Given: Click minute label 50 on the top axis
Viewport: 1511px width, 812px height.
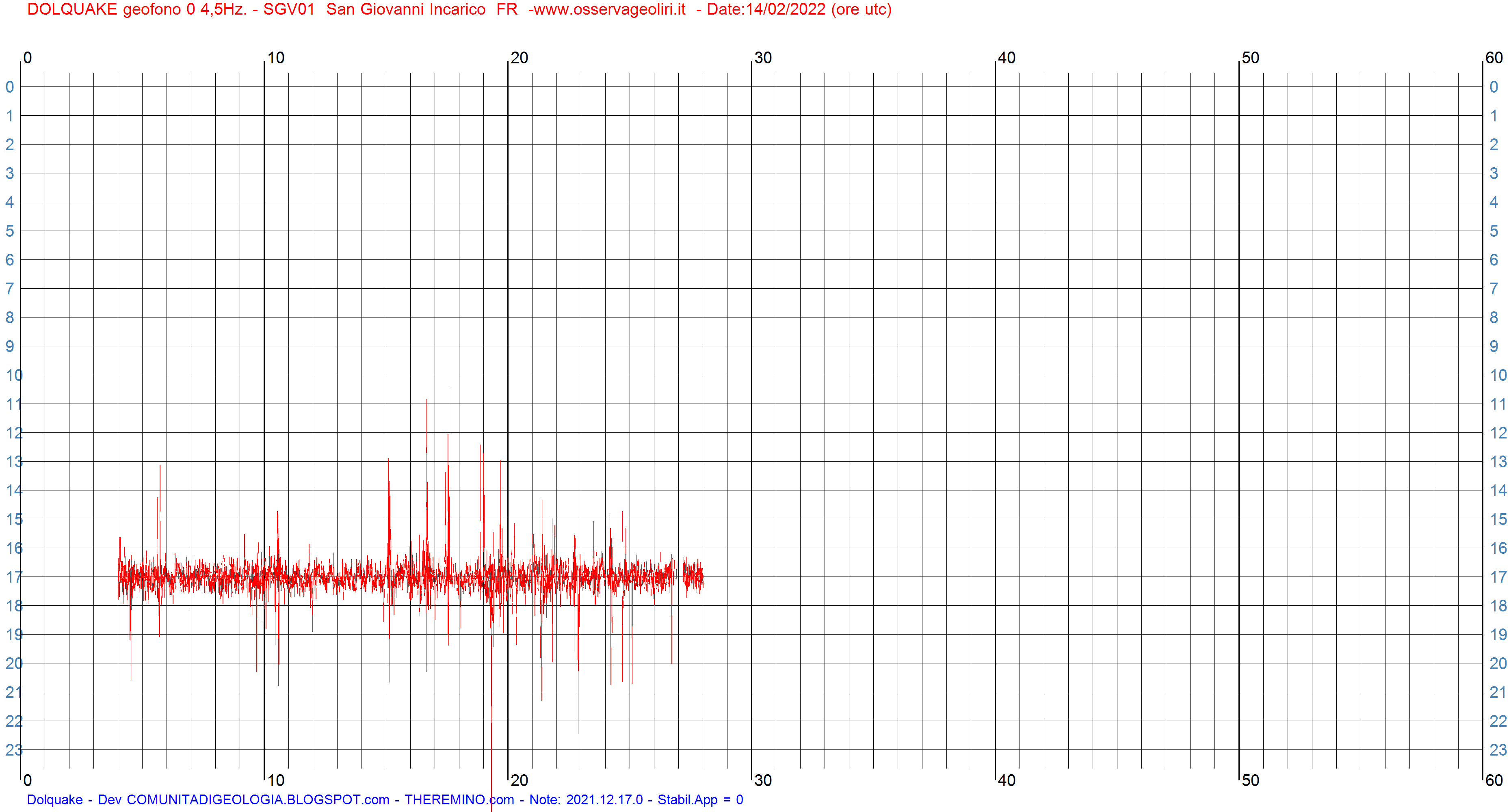Looking at the screenshot, I should pos(1251,58).
